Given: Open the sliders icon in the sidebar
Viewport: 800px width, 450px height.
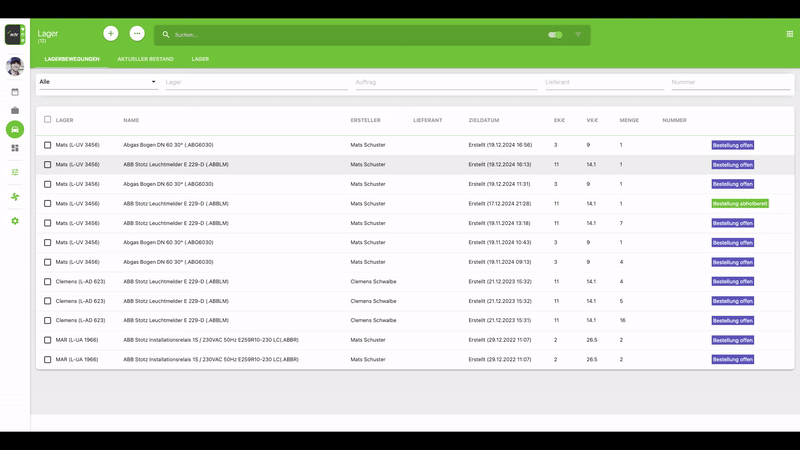Looking at the screenshot, I should 15,172.
